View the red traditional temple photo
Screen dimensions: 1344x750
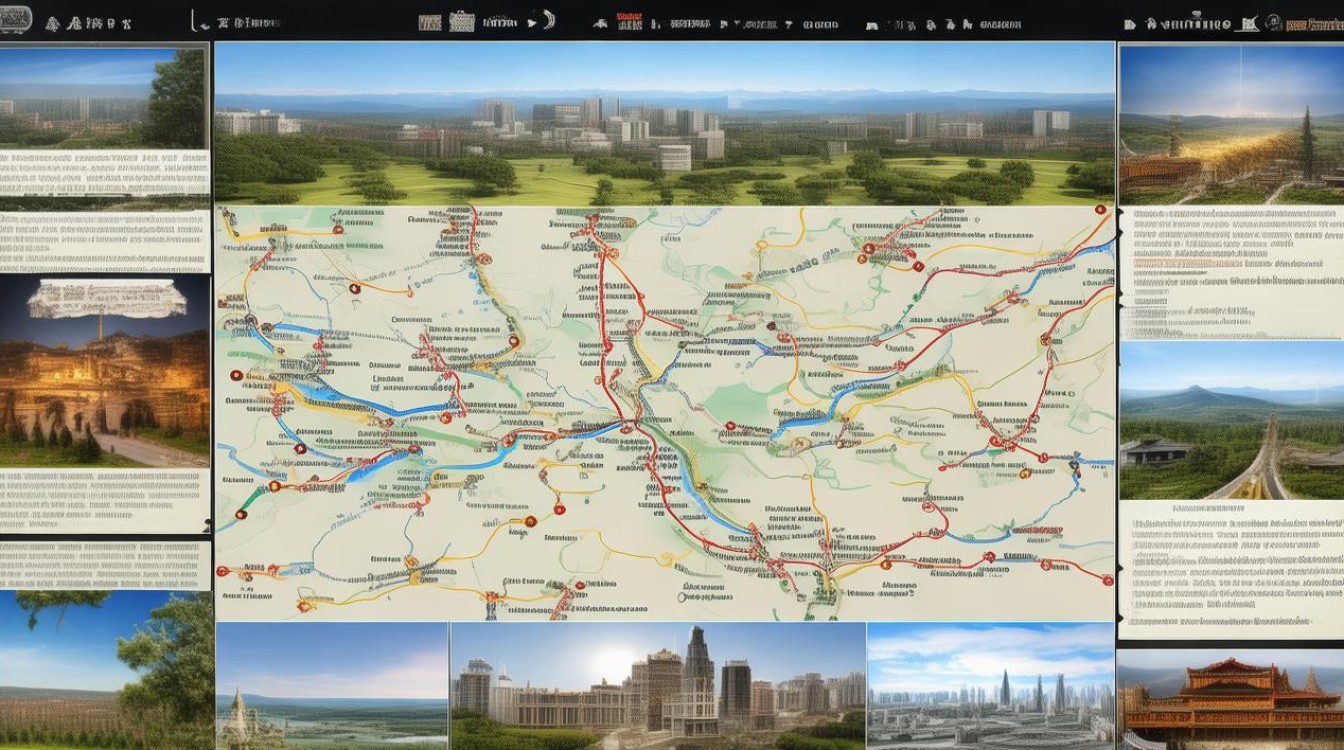1230,700
